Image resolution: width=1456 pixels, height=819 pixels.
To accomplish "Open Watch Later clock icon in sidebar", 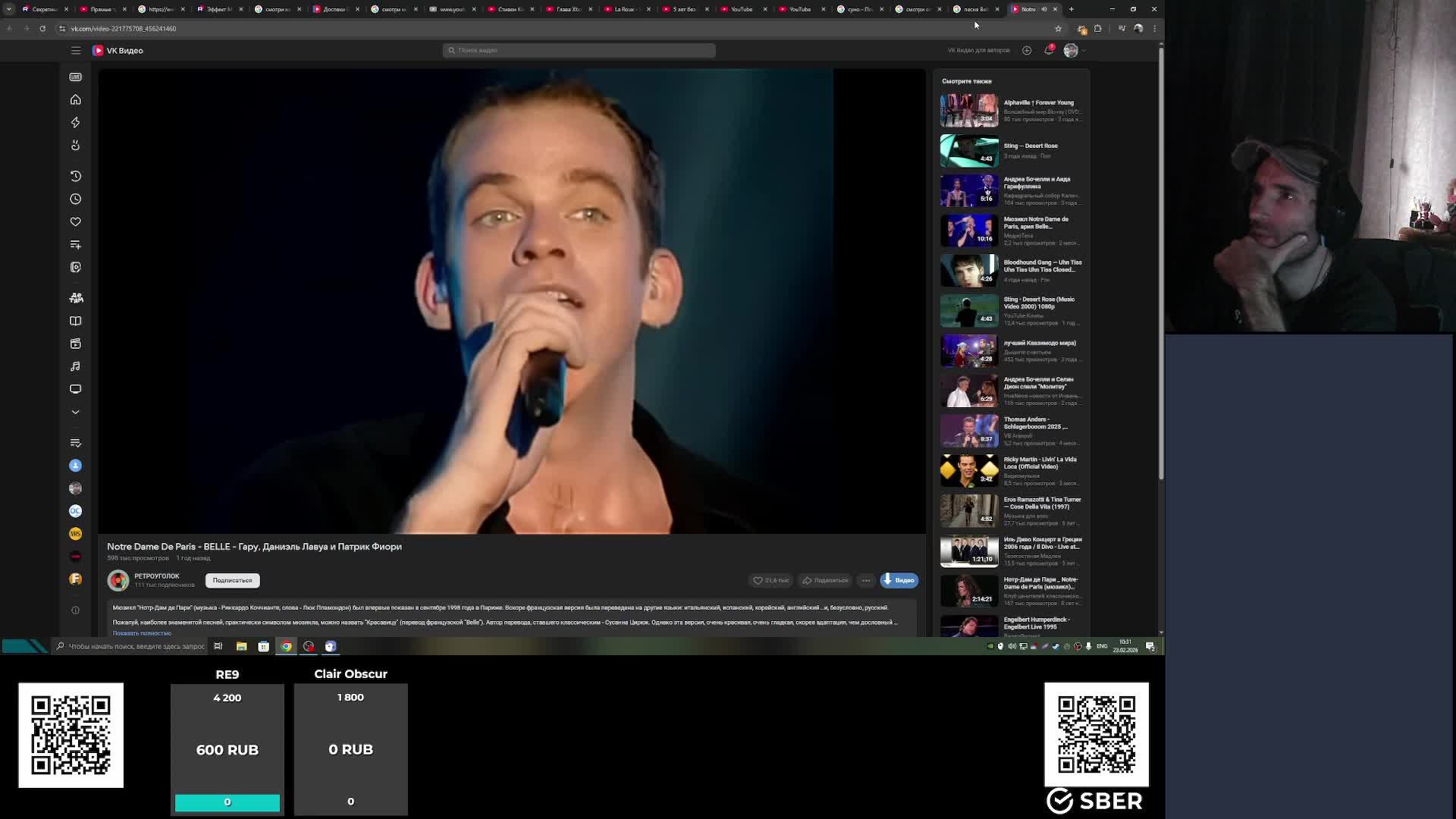I will click(x=76, y=199).
